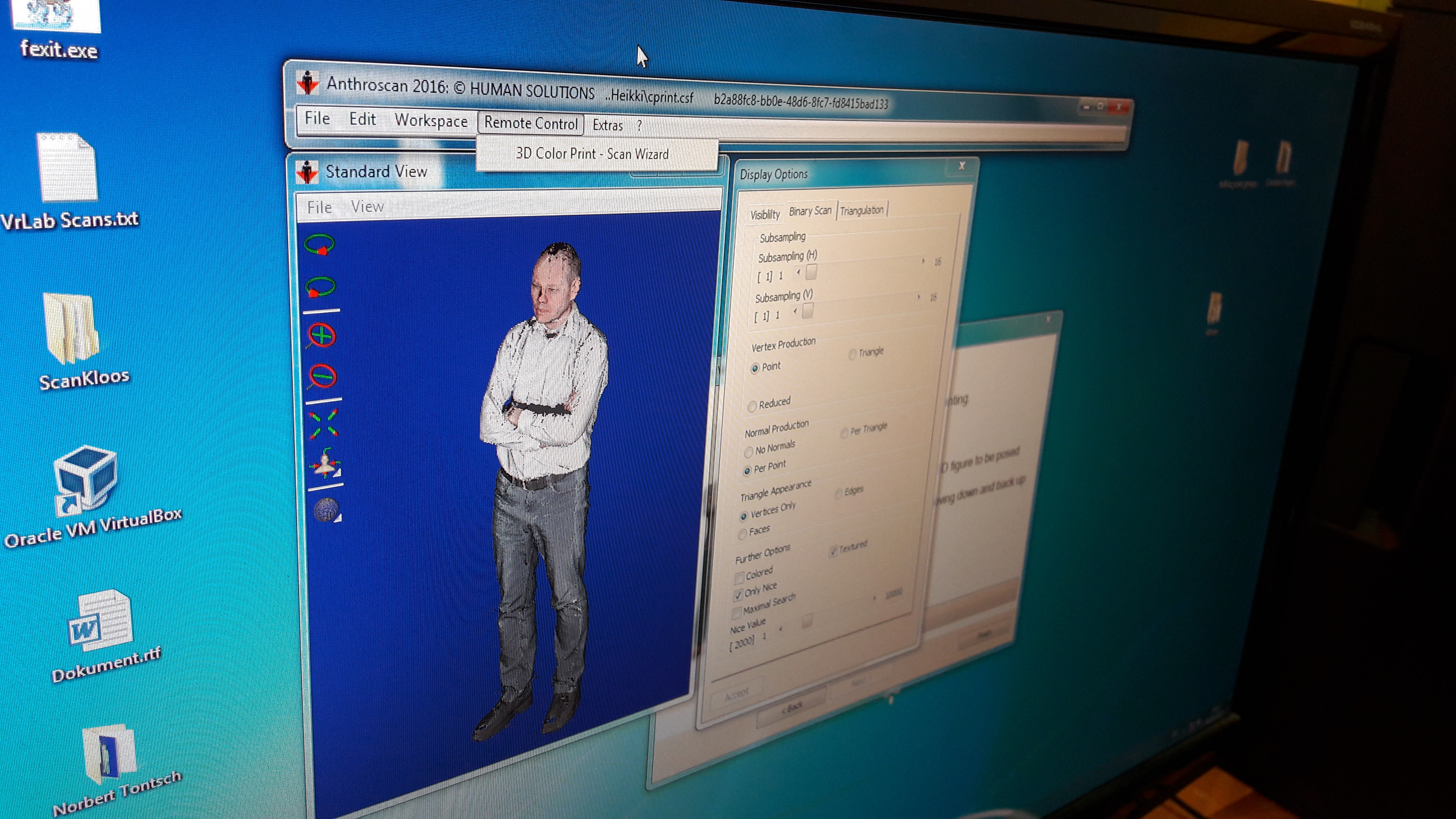Switch to the Binary Scan tab
Screen dimensions: 1456x819
click(x=810, y=211)
